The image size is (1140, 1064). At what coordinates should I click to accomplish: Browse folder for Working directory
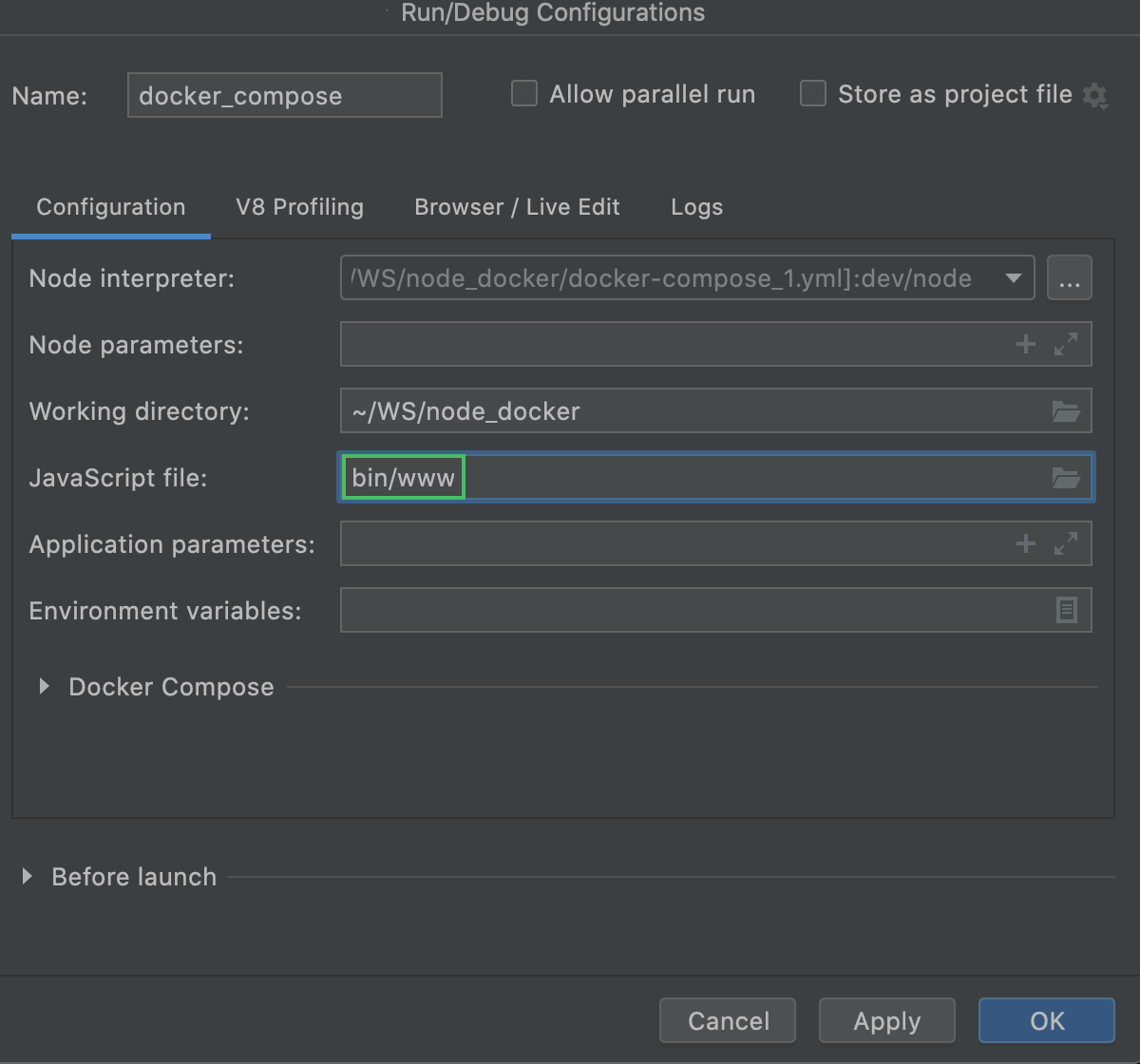[1066, 411]
